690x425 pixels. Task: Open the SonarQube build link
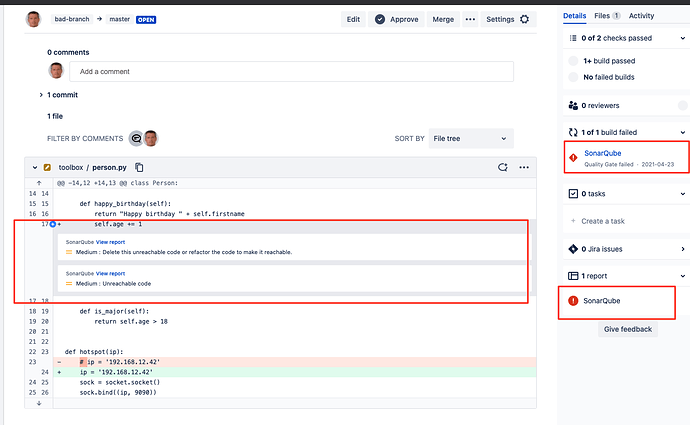click(602, 153)
